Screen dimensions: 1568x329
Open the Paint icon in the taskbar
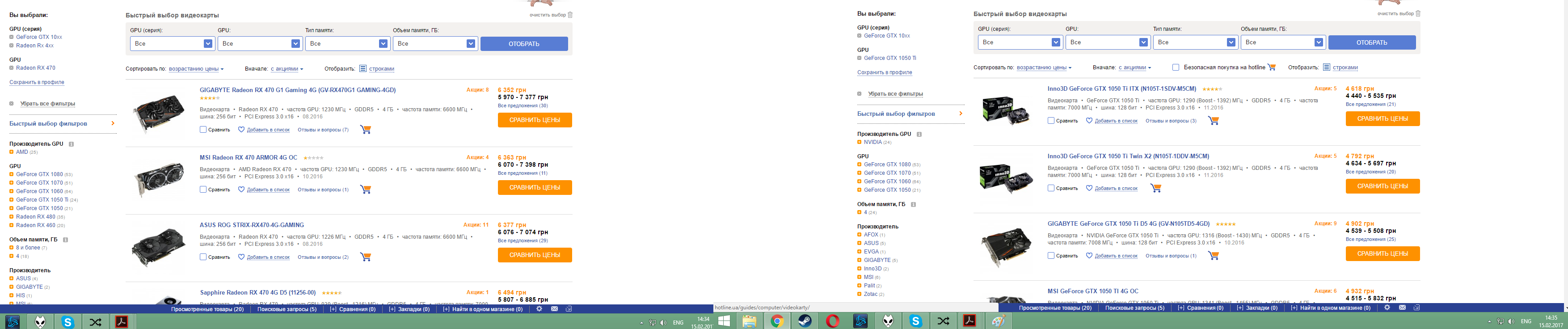998,321
